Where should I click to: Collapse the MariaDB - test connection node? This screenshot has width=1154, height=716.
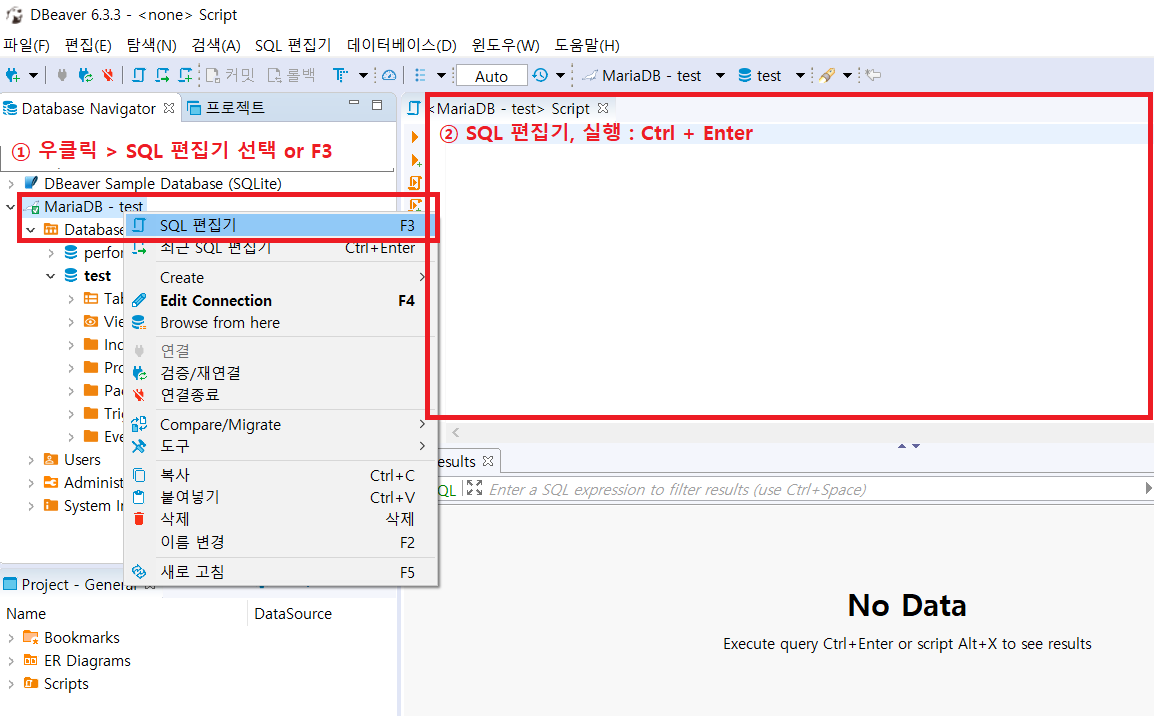(x=10, y=206)
